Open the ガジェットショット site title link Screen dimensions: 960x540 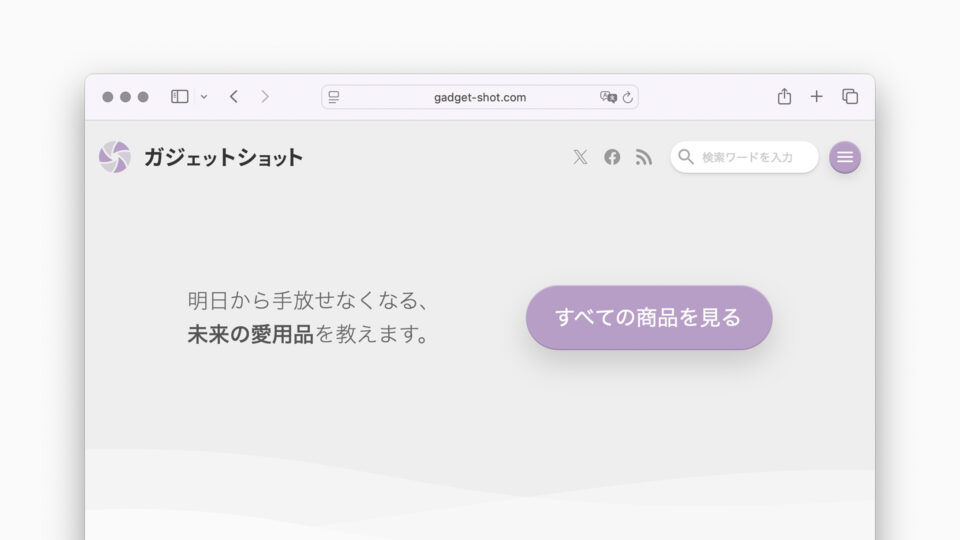223,157
